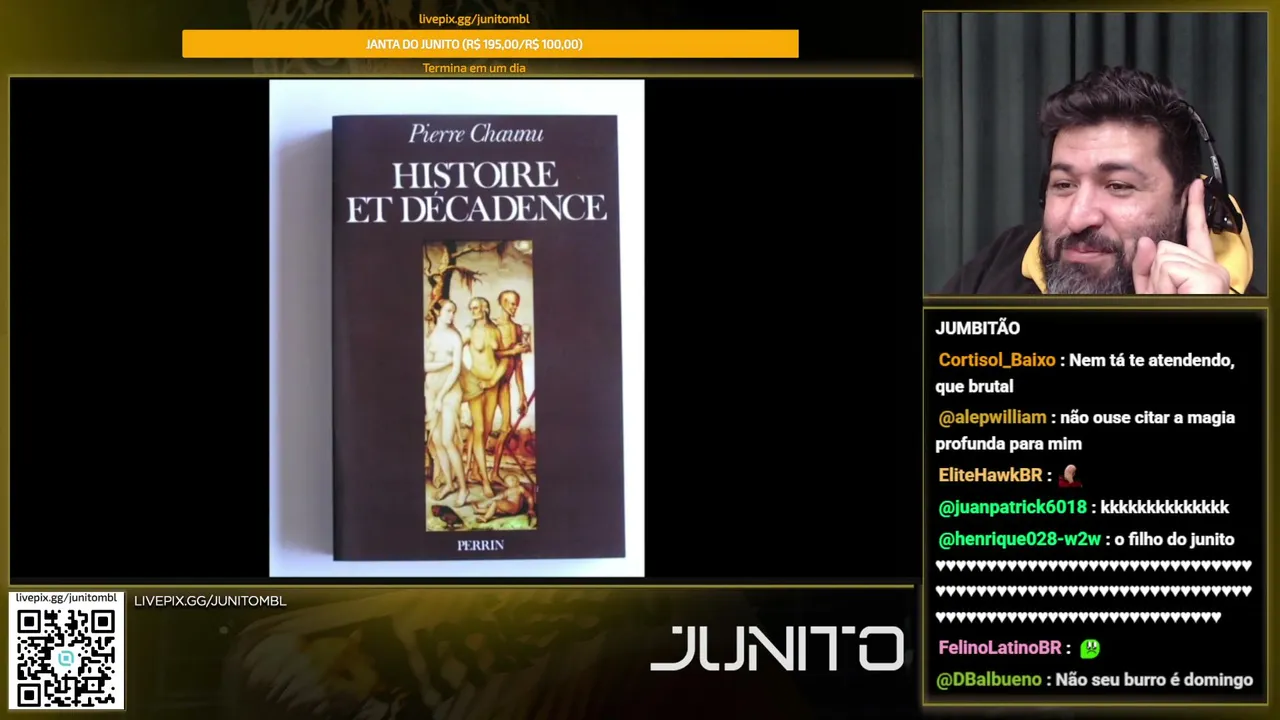This screenshot has width=1280, height=720.
Task: Click the 'Não seu burro é domingo' message
Action: pos(1154,680)
